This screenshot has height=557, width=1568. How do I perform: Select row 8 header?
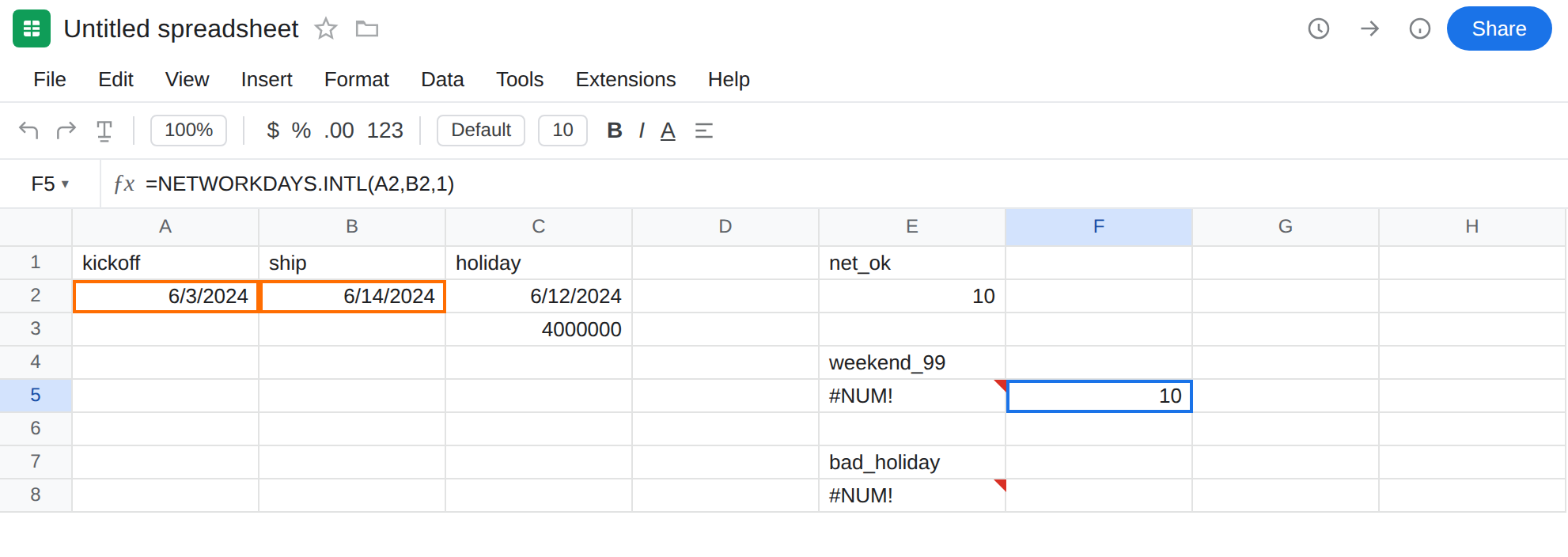point(36,494)
